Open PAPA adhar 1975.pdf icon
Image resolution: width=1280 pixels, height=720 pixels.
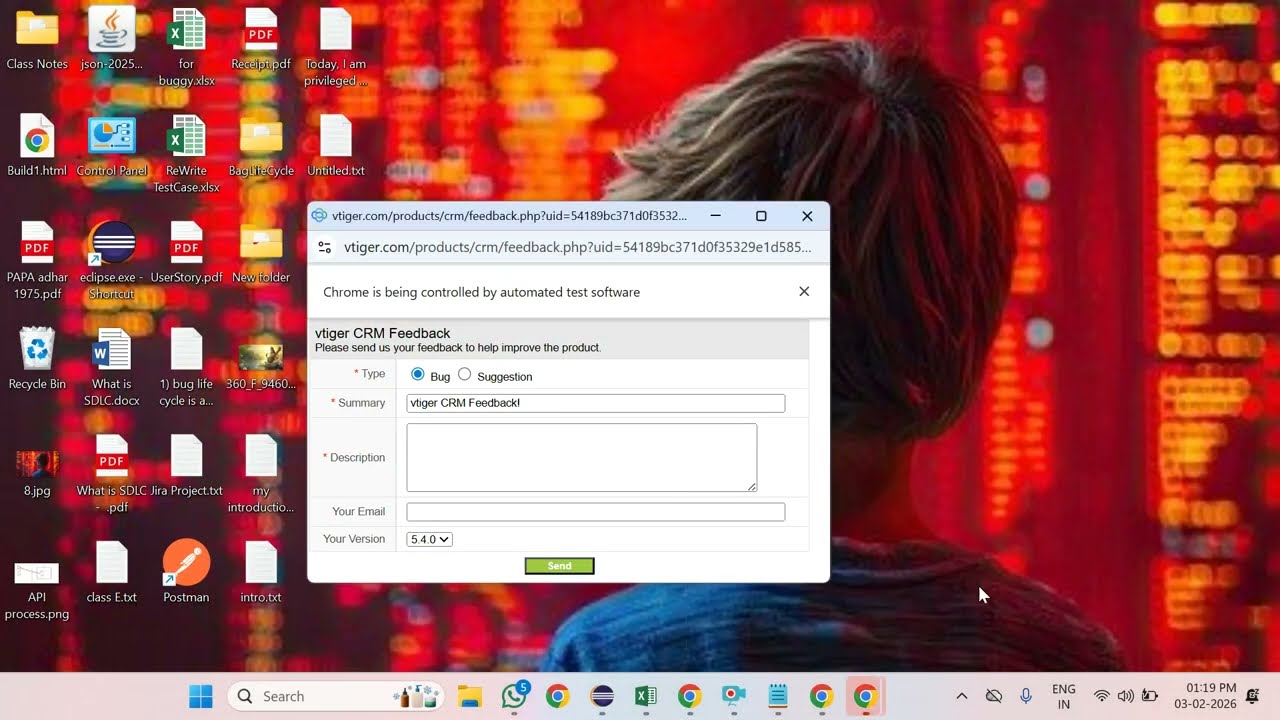pos(37,243)
